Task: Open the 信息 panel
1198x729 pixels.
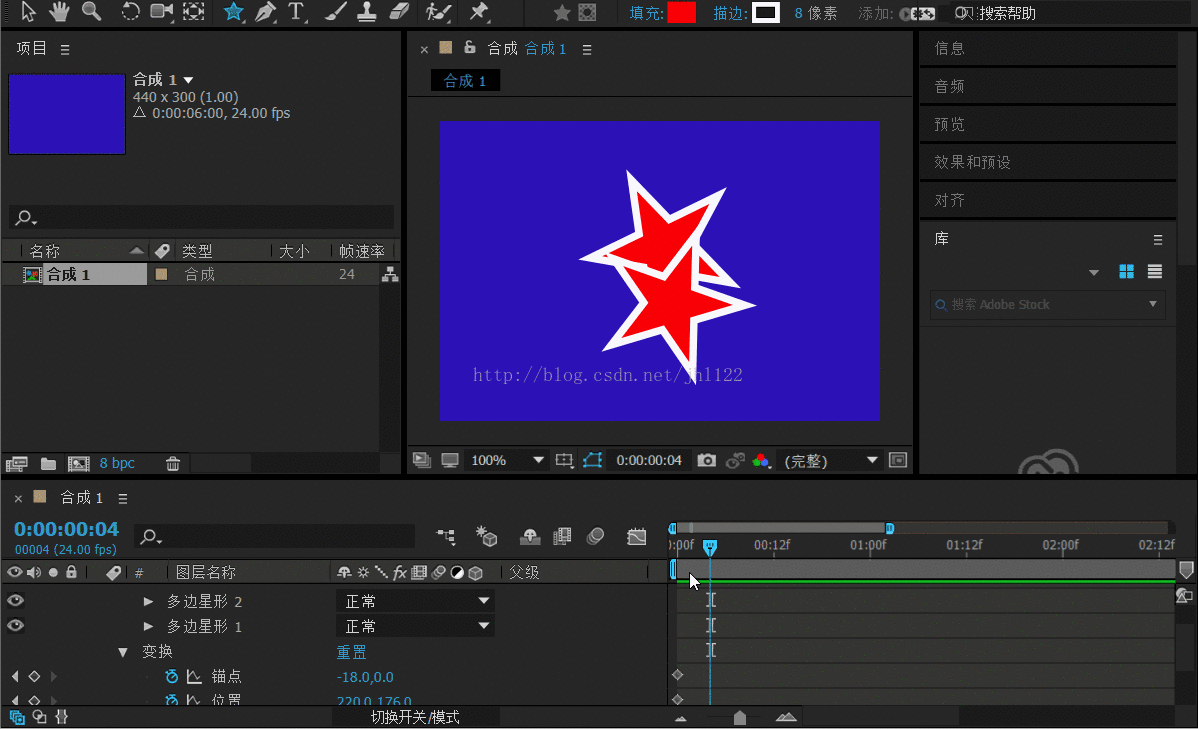Action: (1047, 48)
